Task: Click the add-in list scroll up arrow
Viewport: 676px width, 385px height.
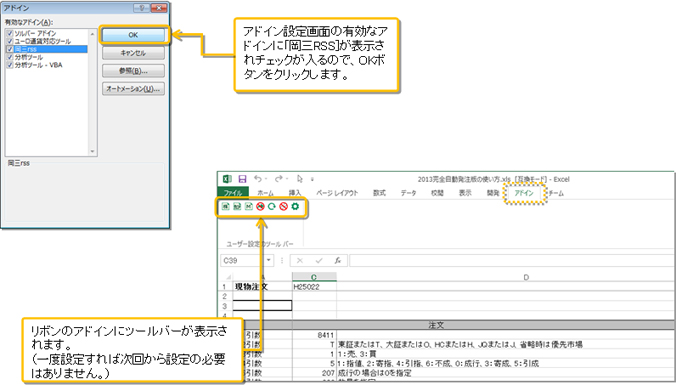Action: (92, 34)
